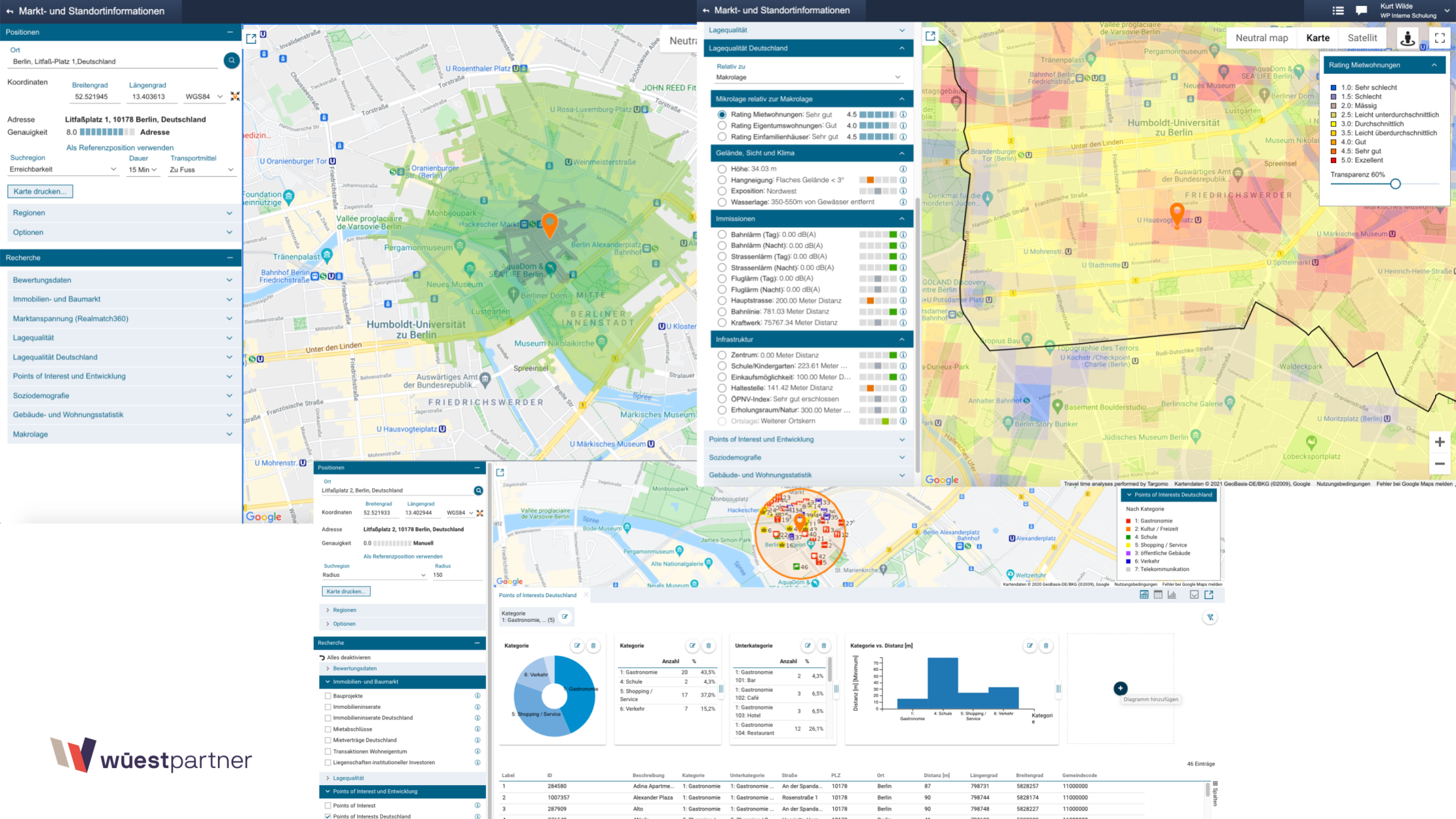Add a diagram with the plus circle
The height and width of the screenshot is (819, 1456).
pyautogui.click(x=1120, y=688)
